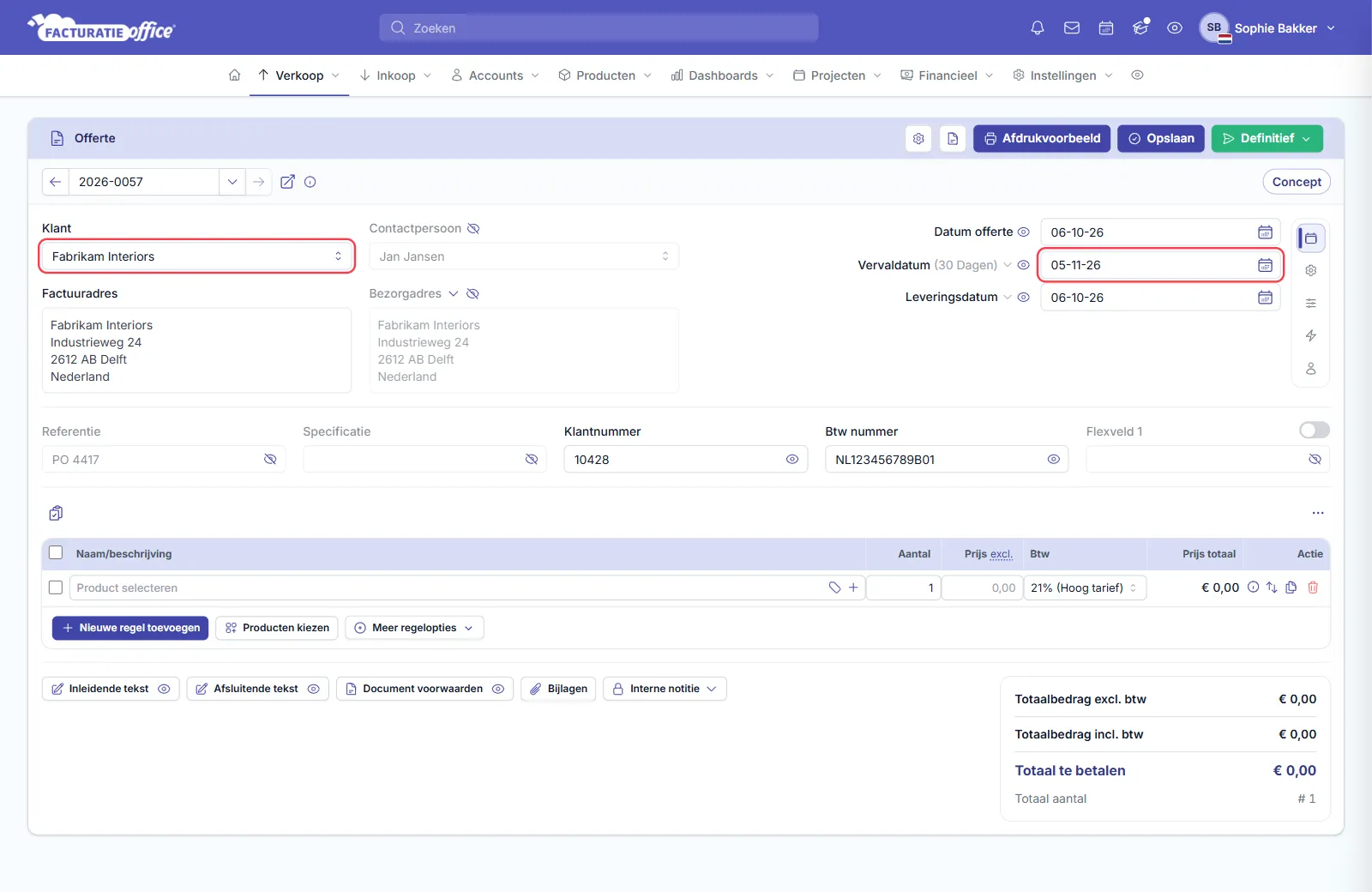Go to the home icon
1372x892 pixels.
[234, 75]
